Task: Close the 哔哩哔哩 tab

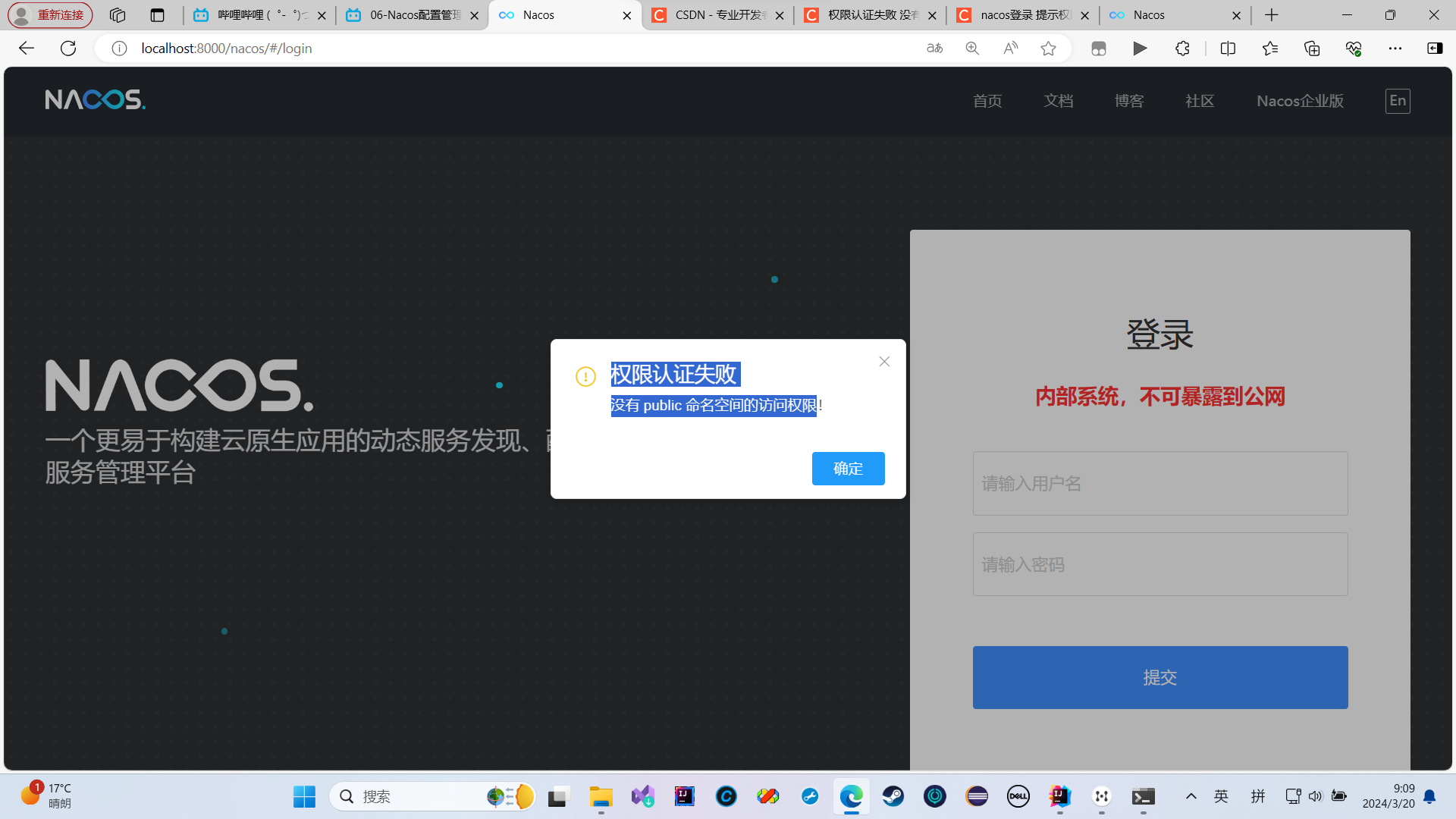Action: click(x=322, y=15)
